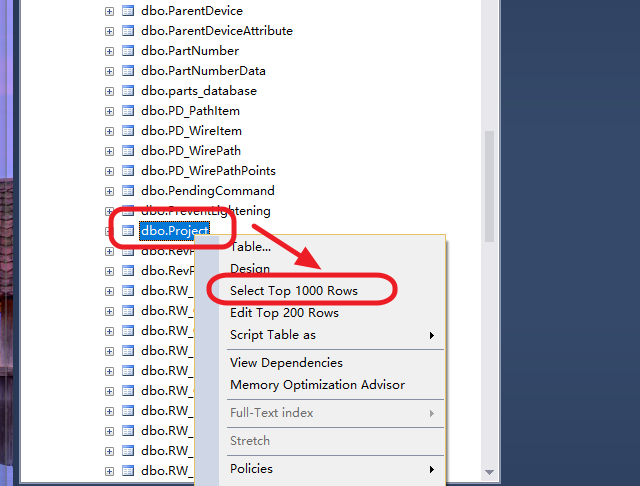Image resolution: width=640 pixels, height=486 pixels.
Task: Select the dbo.ParentDeviceAttribute table name
Action: click(217, 31)
